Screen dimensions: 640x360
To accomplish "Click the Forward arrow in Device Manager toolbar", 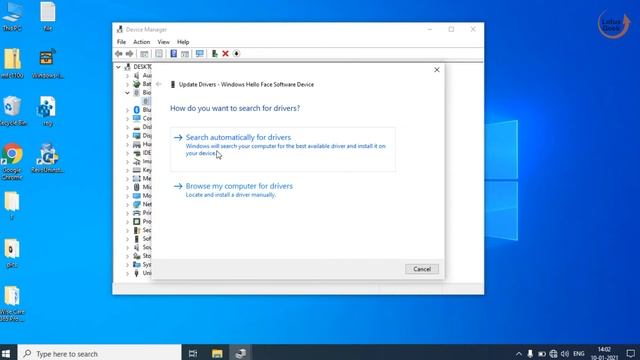I will 129,53.
